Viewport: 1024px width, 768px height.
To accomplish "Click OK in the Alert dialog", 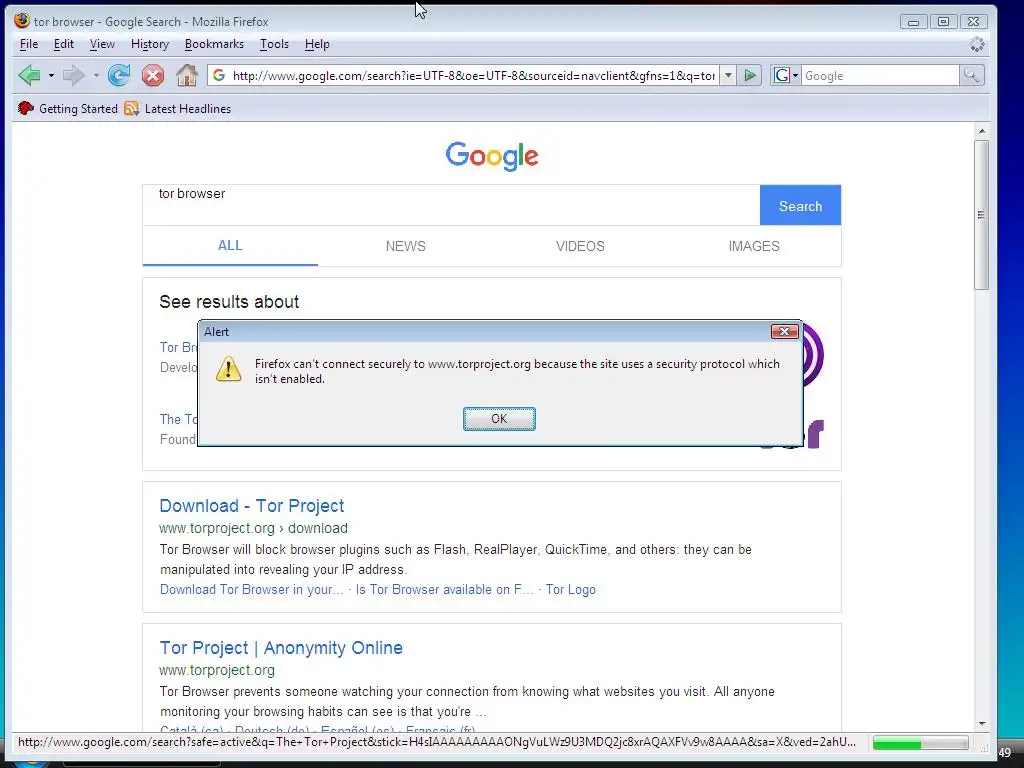I will click(499, 419).
